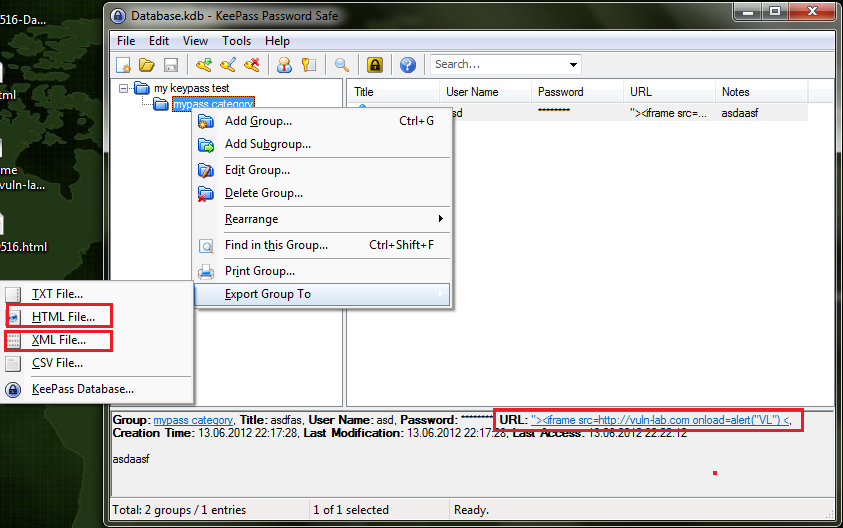The width and height of the screenshot is (843, 528).
Task: Click the '516.html' desktop file
Action: (x=24, y=247)
